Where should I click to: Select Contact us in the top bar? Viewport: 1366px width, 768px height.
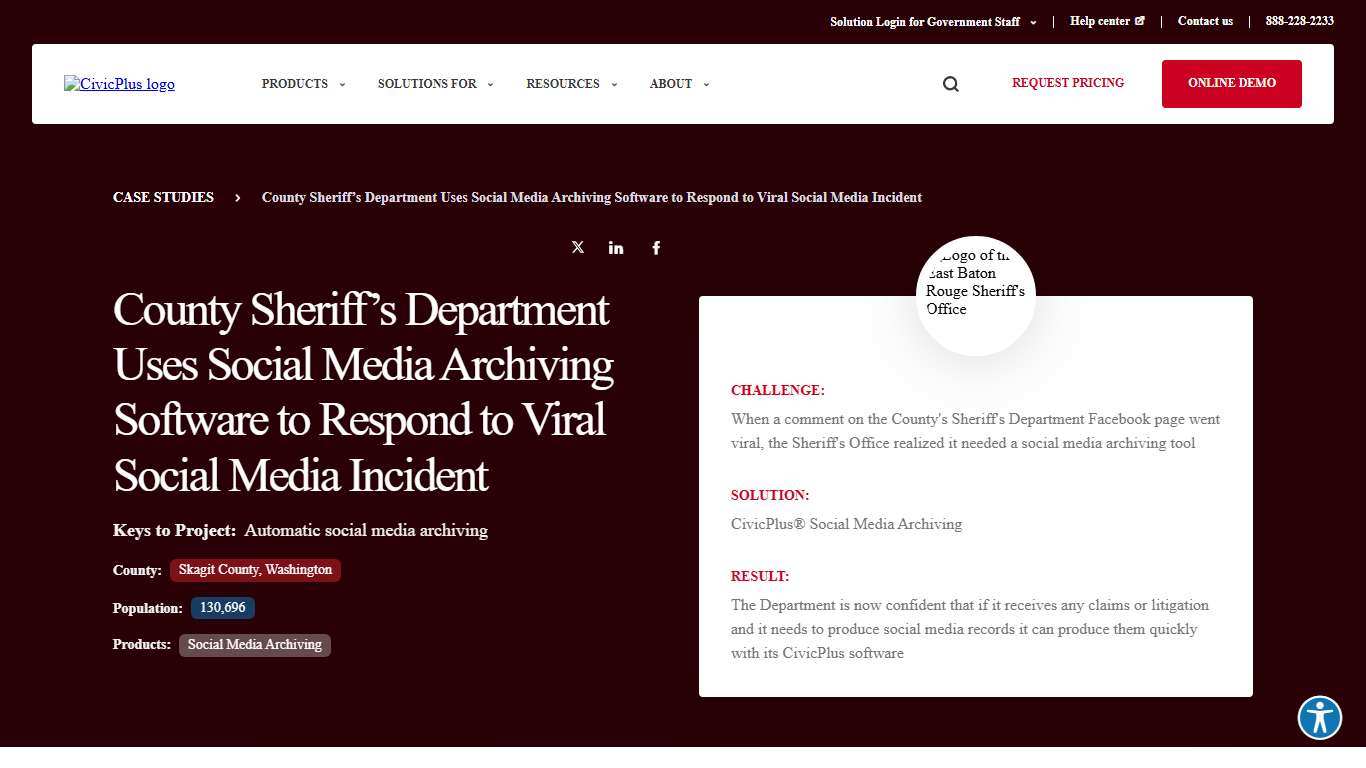click(x=1205, y=21)
